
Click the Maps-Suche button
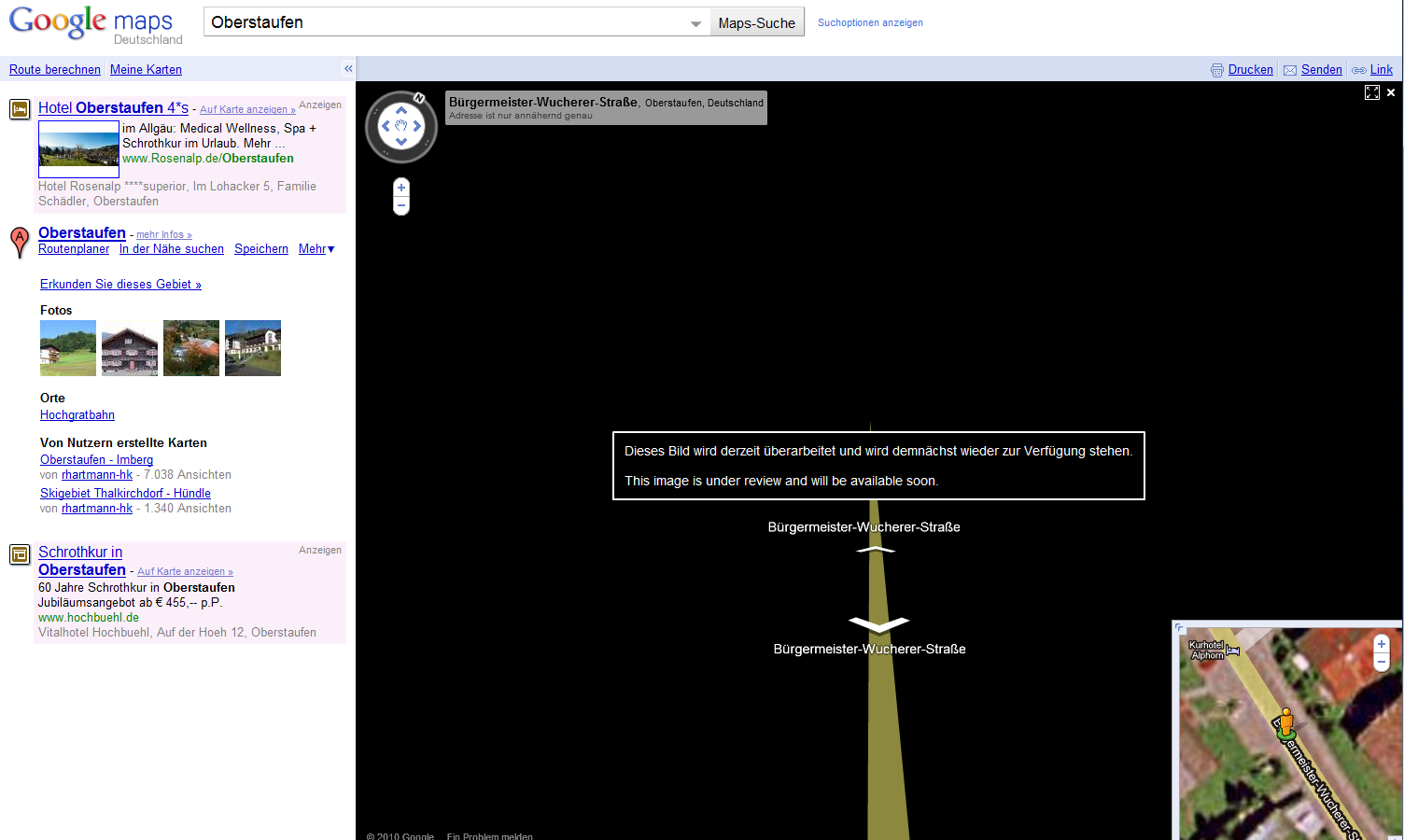click(756, 23)
